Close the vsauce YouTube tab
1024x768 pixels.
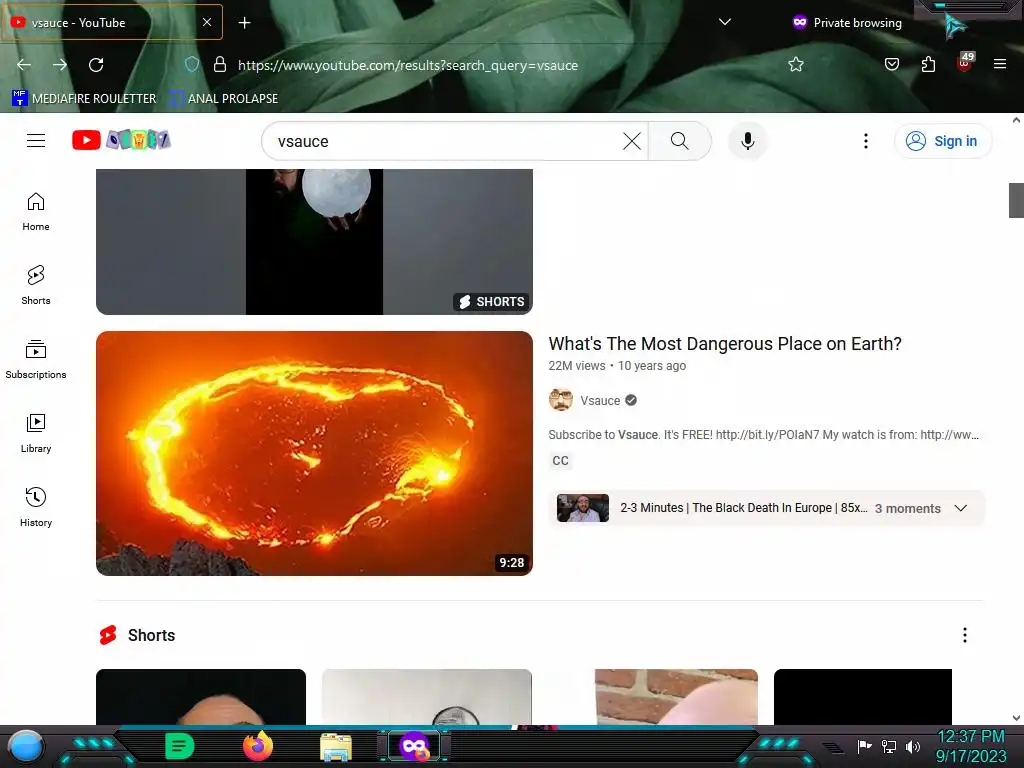pos(207,22)
